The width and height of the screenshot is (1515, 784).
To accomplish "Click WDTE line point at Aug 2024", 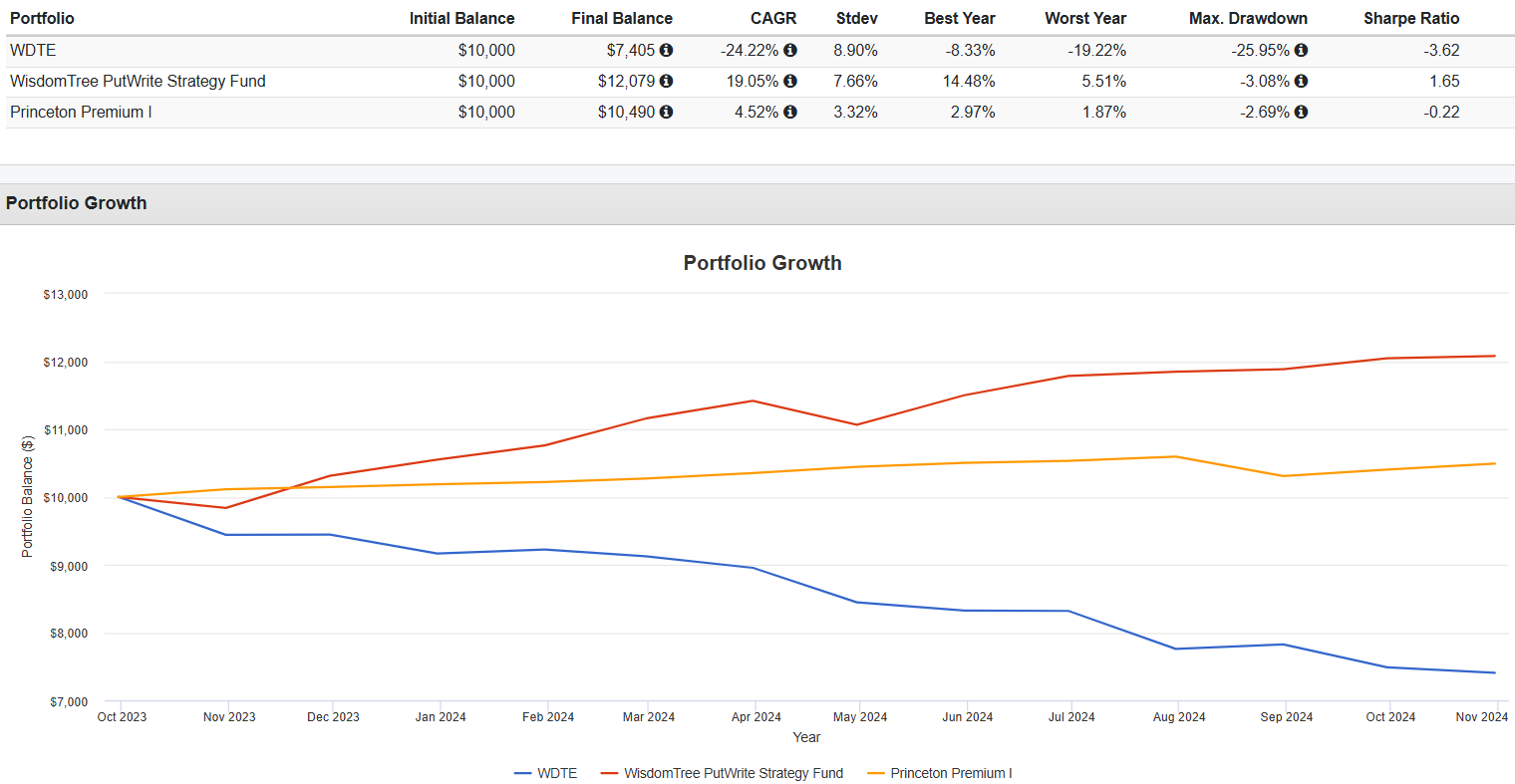I will pyautogui.click(x=1177, y=649).
